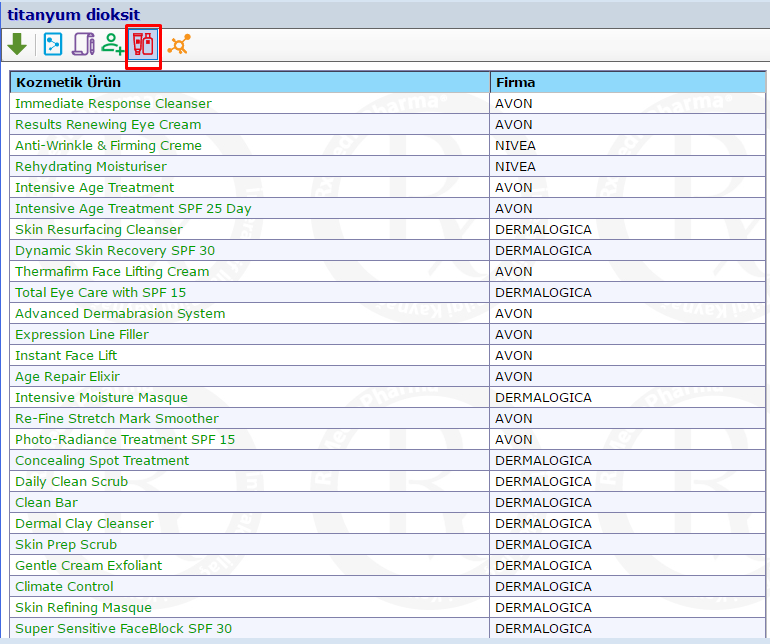Click Intensive Age Treatment SPF 25 Day

[x=133, y=208]
